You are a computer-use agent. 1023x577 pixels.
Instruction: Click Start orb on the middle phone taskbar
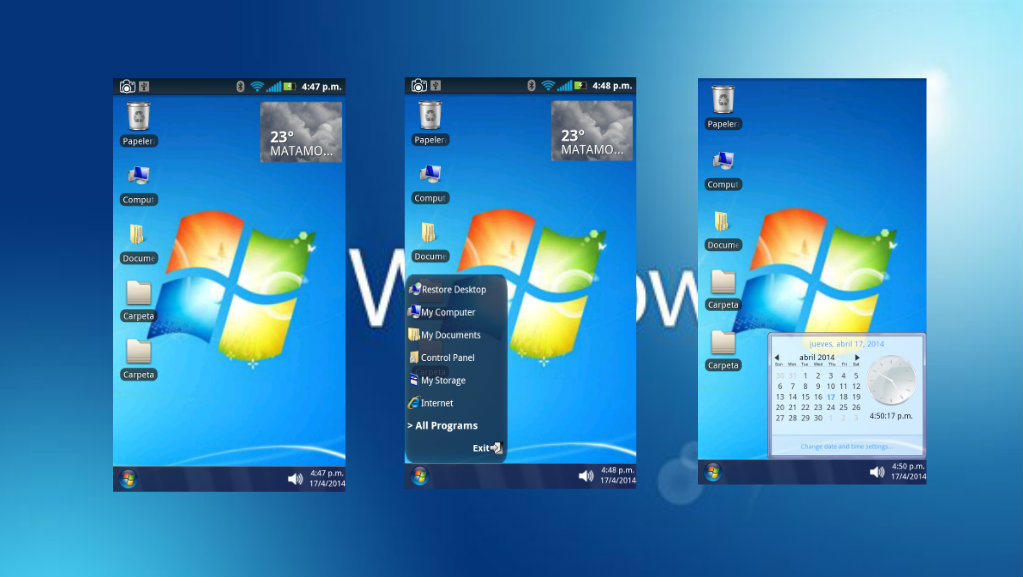point(420,475)
